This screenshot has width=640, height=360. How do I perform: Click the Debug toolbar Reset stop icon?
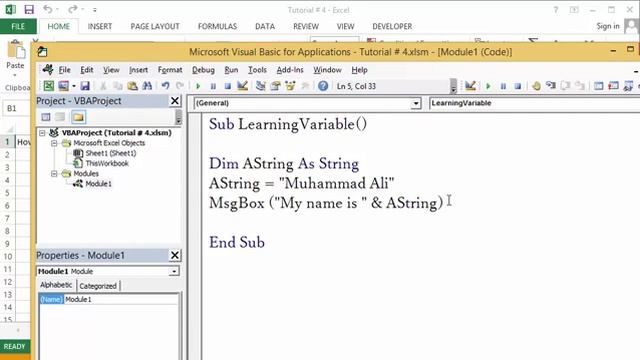(518, 86)
